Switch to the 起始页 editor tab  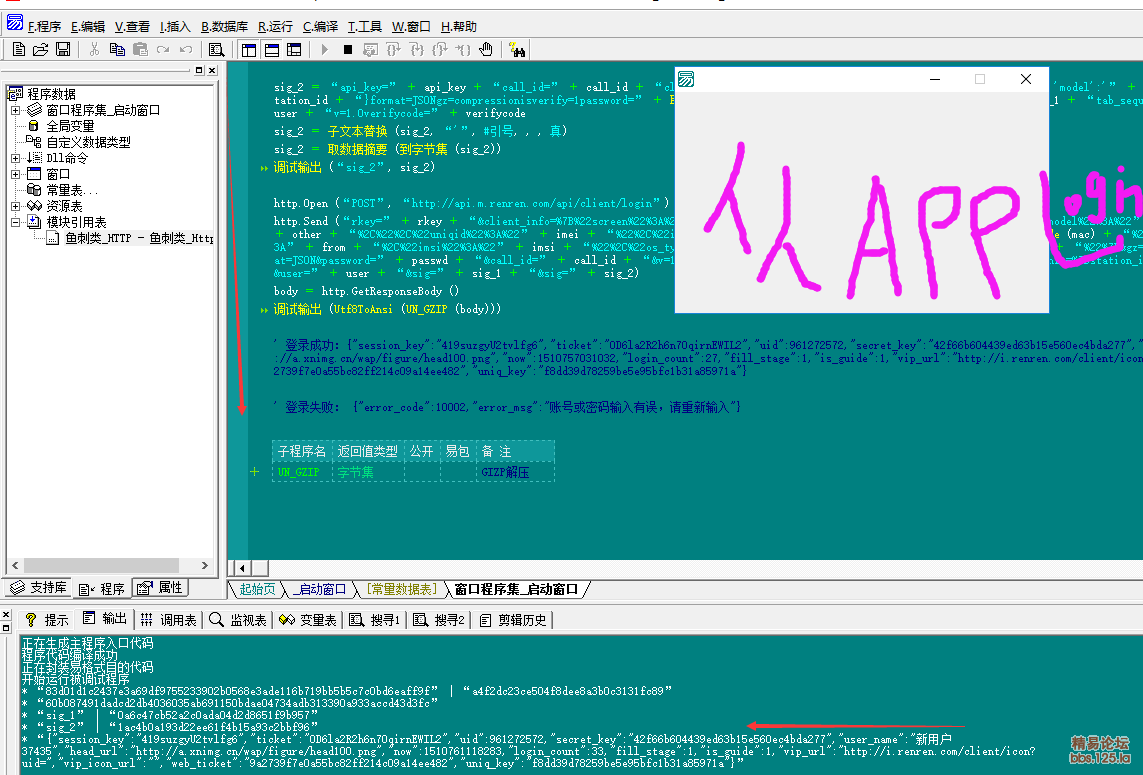pos(256,589)
